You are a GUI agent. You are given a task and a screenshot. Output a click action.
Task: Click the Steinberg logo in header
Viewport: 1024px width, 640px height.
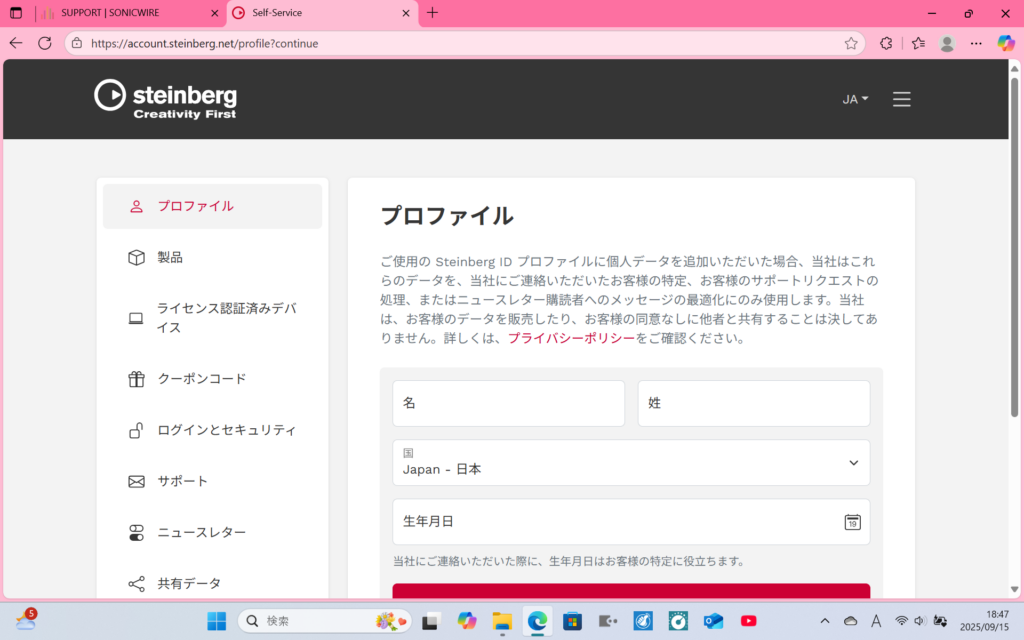[166, 99]
